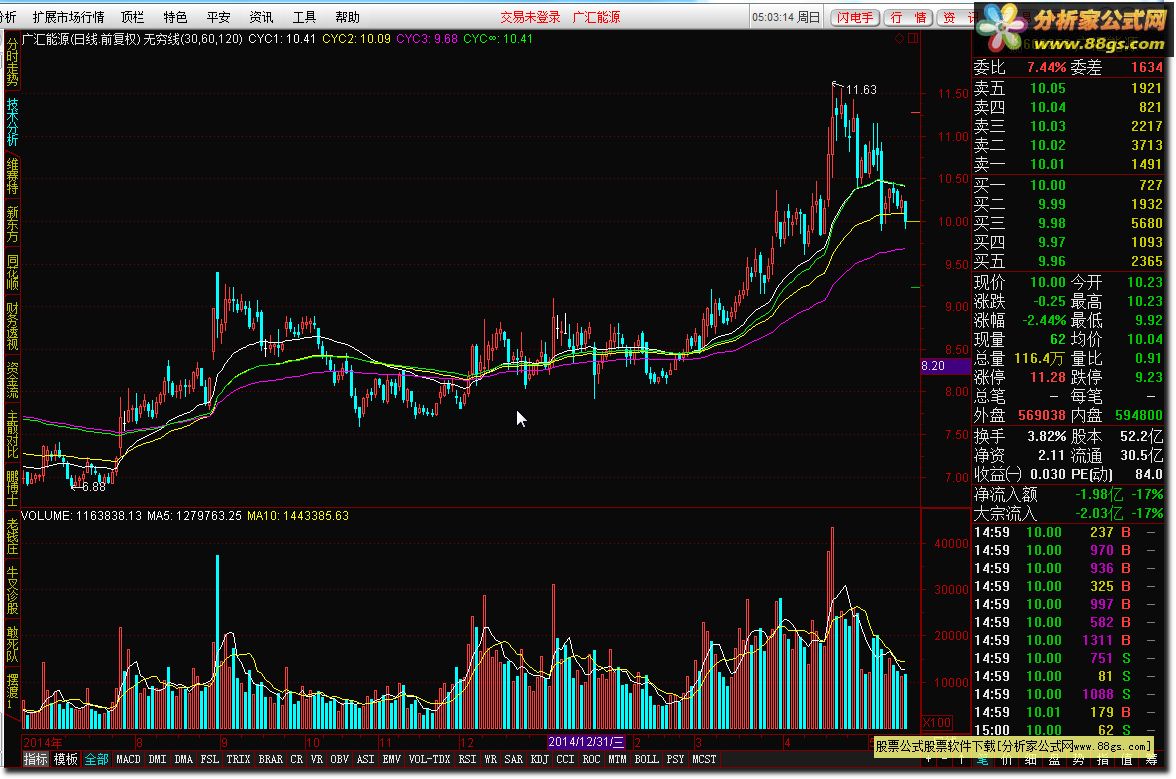Viewport: 1176px width, 779px height.
Task: Show the 财务透视 sidebar tab
Action: [12, 327]
